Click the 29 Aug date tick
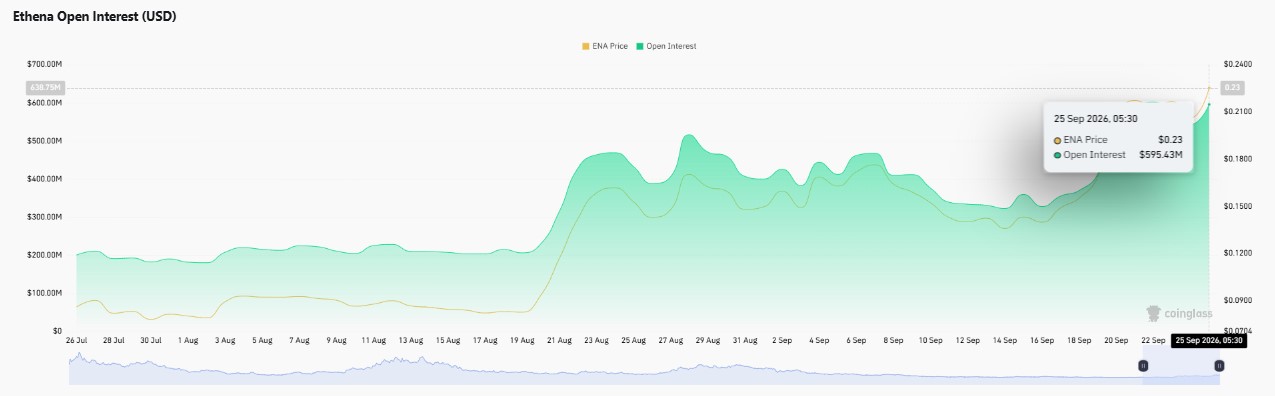 point(708,340)
